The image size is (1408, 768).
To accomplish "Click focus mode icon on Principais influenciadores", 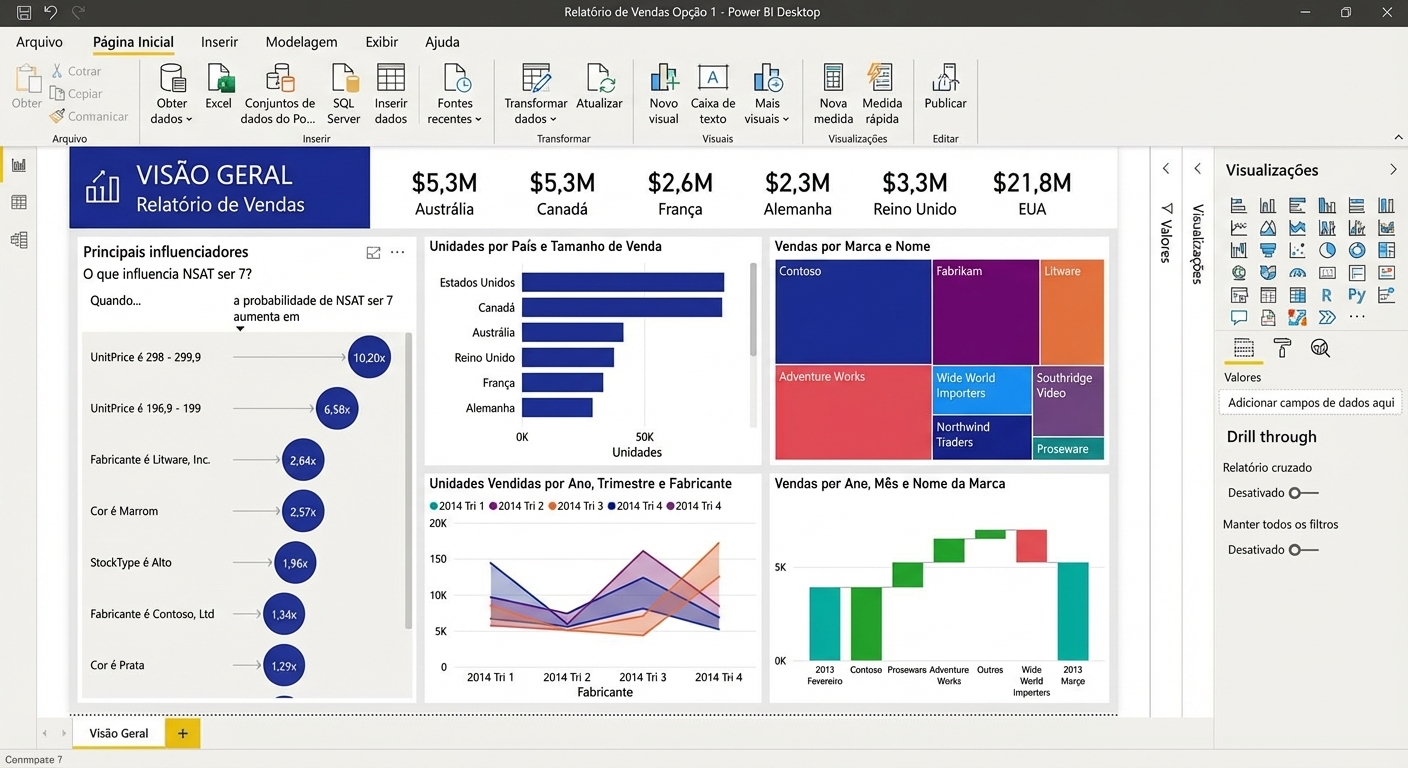I will (373, 253).
